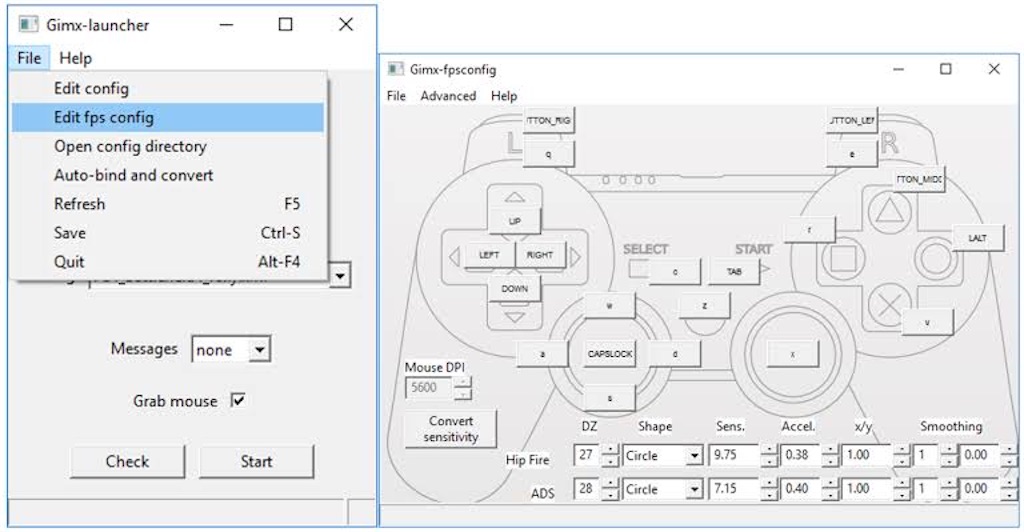The image size is (1024, 532).
Task: Increase the ADS x/y value with up arrow
Action: pyautogui.click(x=902, y=484)
